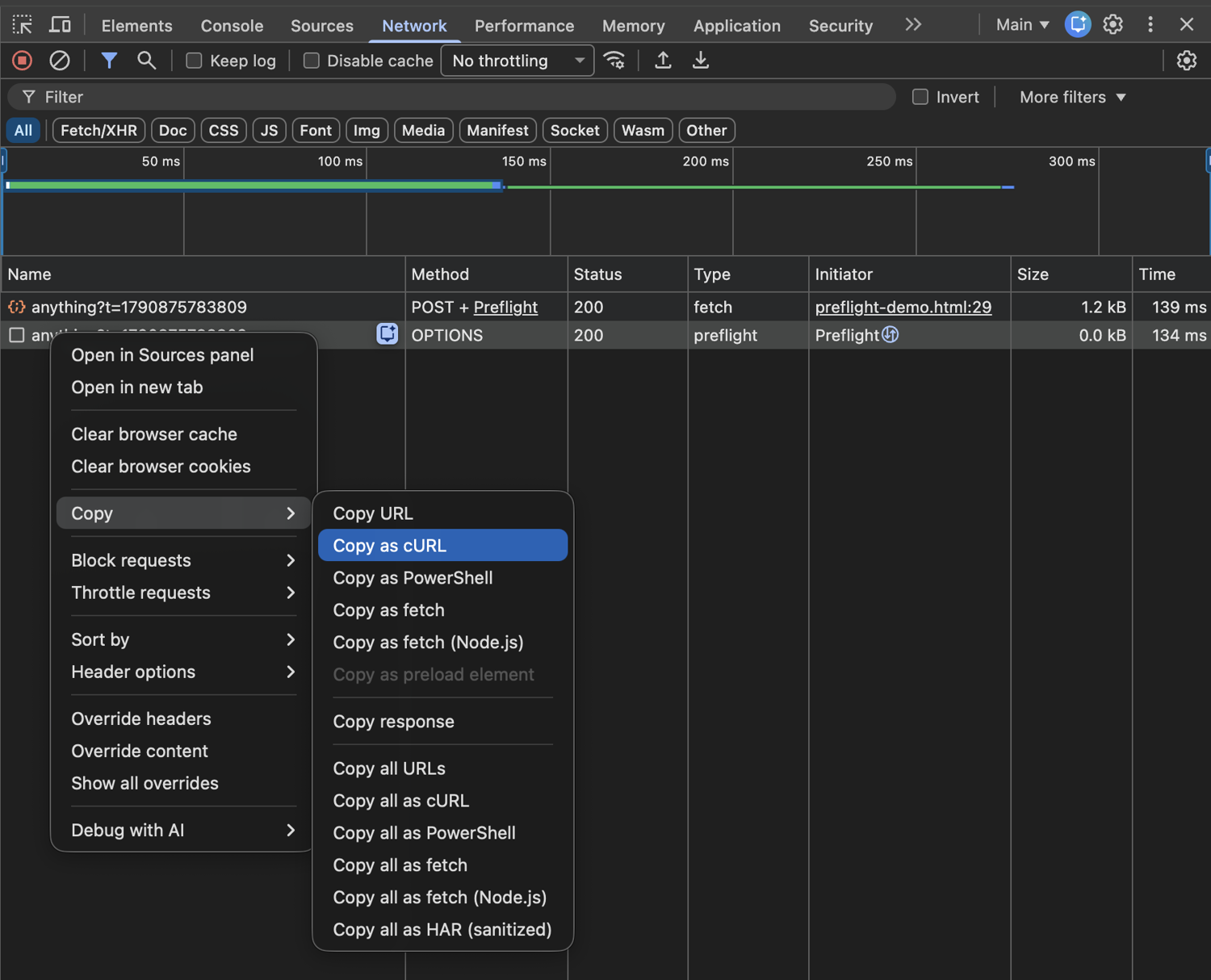Choose Copy as cURL
The image size is (1211, 980).
[443, 546]
